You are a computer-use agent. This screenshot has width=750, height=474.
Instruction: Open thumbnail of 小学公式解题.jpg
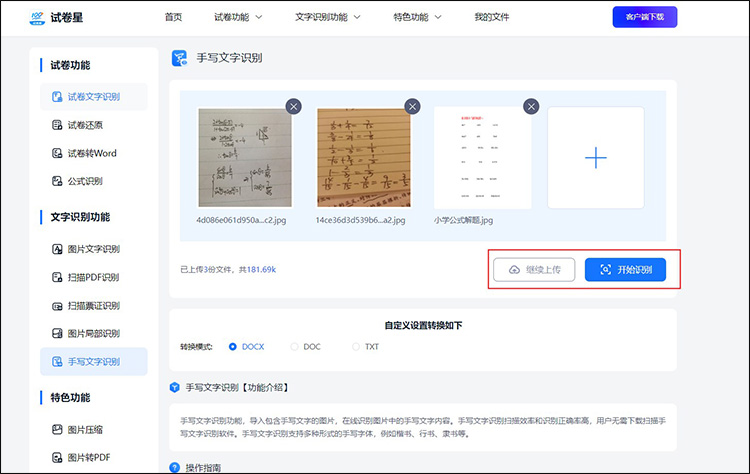tap(482, 158)
